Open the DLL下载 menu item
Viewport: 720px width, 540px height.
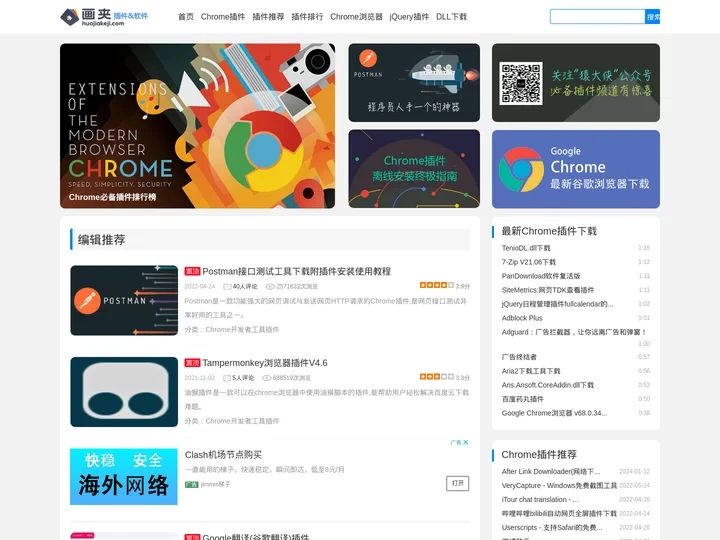(x=451, y=17)
